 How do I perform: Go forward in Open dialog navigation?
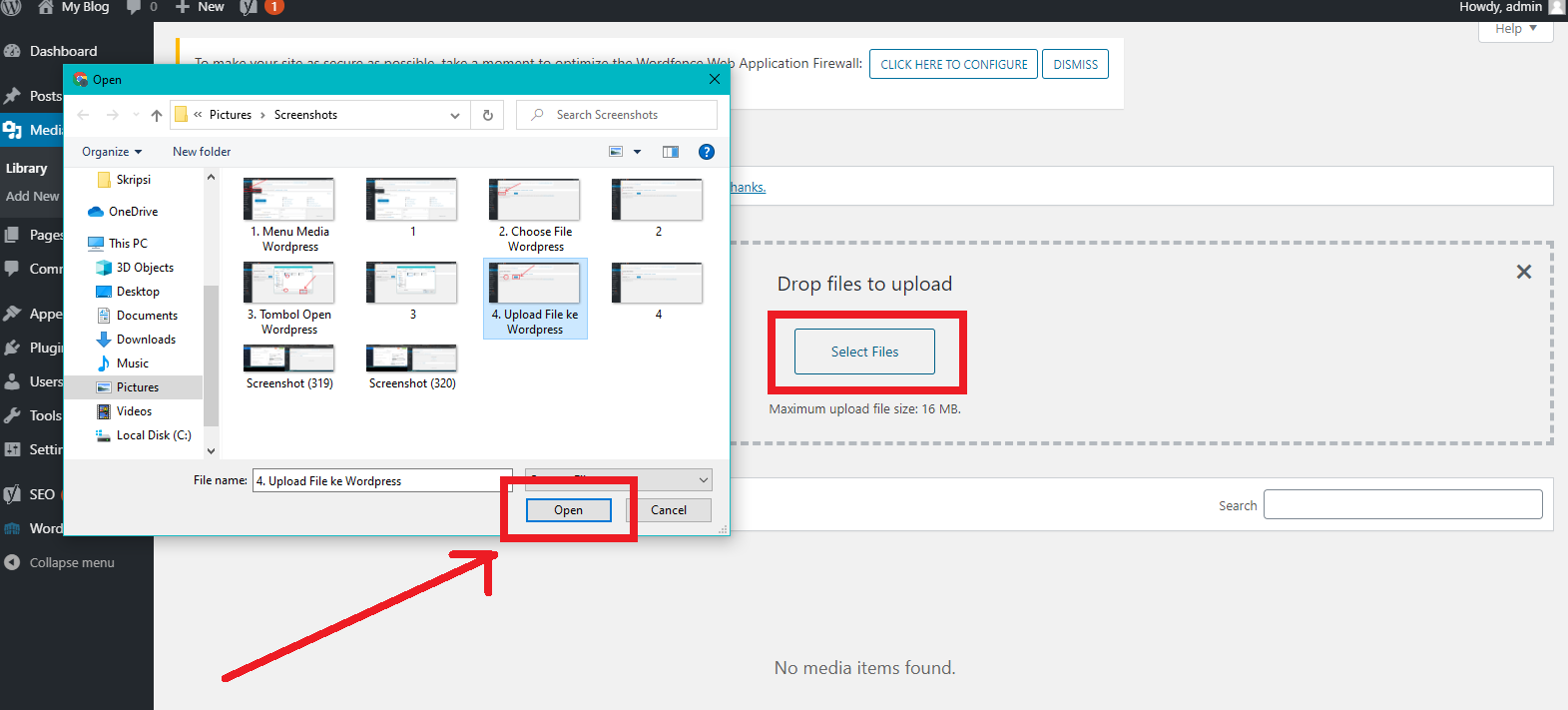112,115
